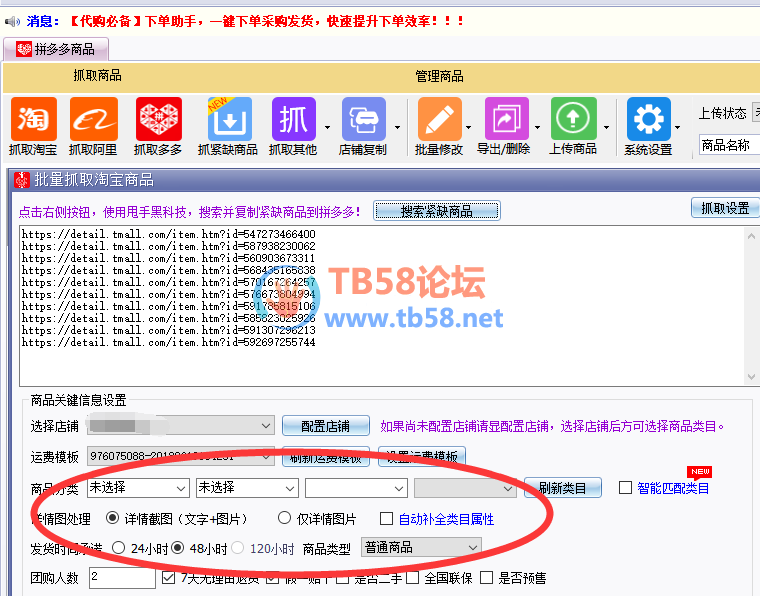Click the 抓取阿里 Alibaba icon
This screenshot has height=596, width=760.
click(x=93, y=120)
